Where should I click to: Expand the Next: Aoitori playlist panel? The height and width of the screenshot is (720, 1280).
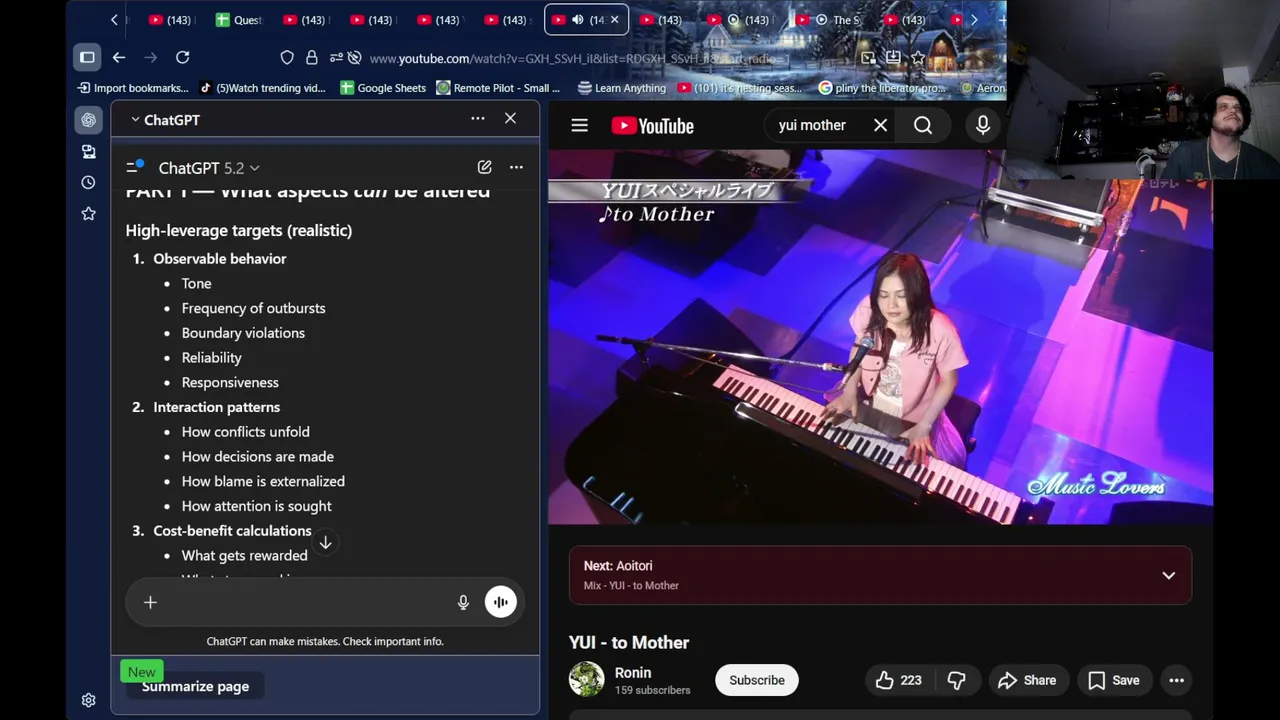pyautogui.click(x=1168, y=575)
